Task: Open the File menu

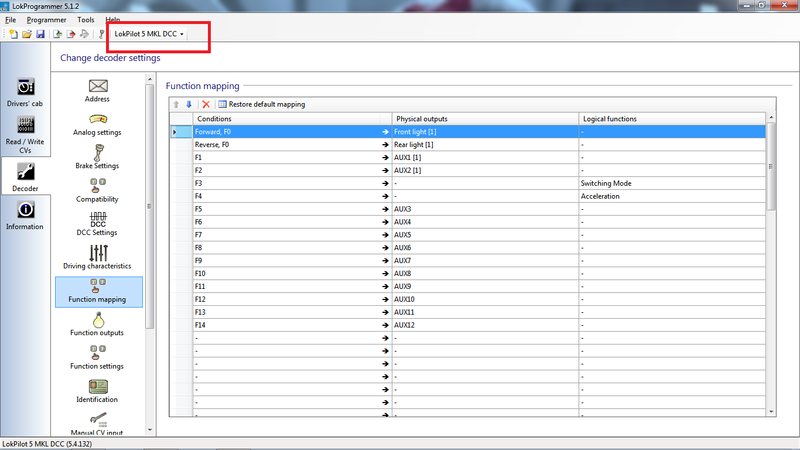Action: click(10, 20)
